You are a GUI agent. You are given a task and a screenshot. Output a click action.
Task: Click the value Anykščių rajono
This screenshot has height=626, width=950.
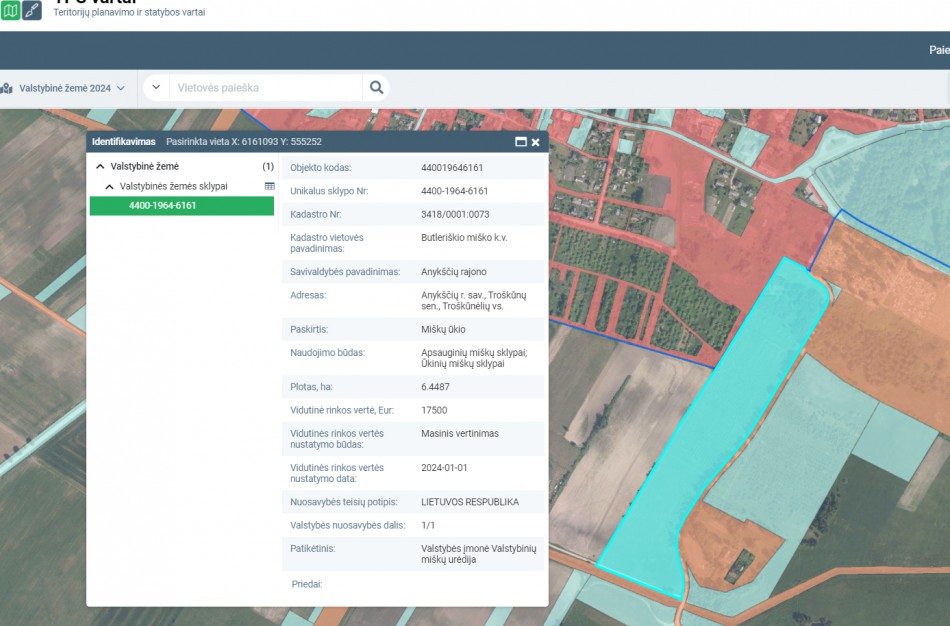[x=454, y=272]
